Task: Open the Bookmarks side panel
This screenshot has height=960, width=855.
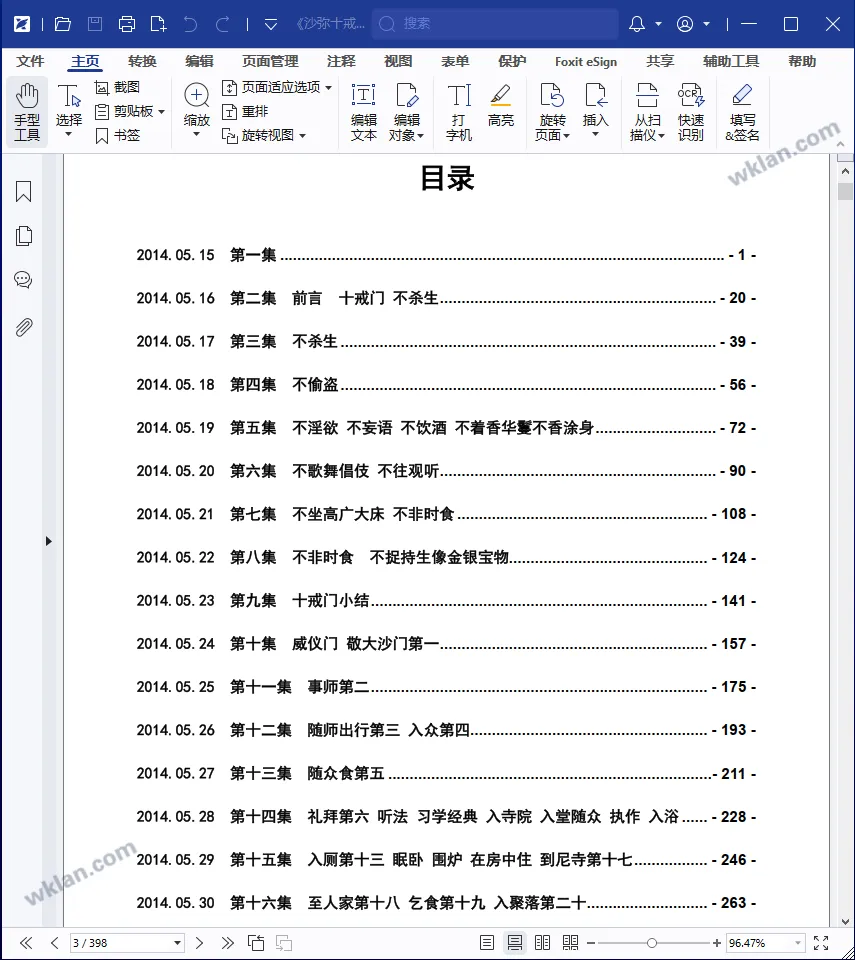Action: pos(23,192)
